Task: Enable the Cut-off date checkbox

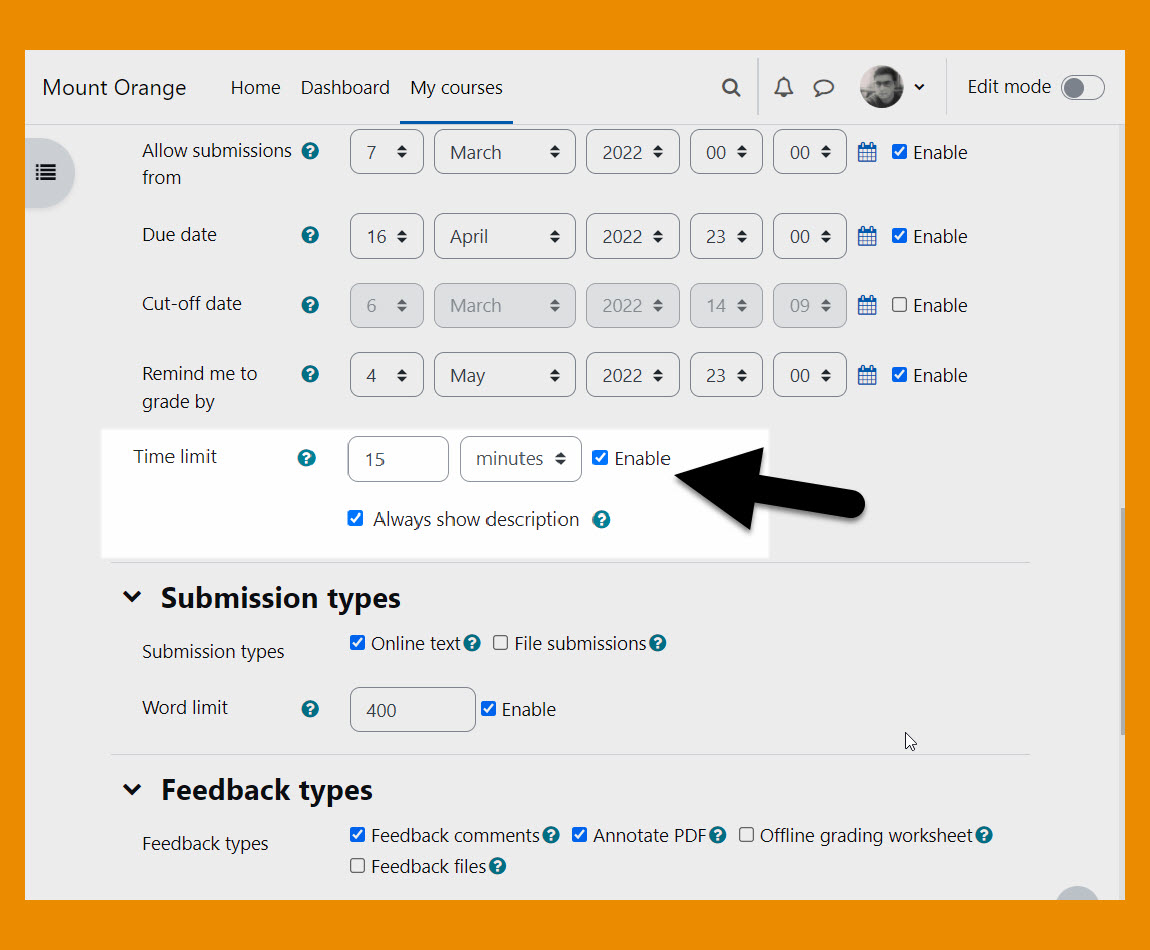Action: click(x=899, y=305)
